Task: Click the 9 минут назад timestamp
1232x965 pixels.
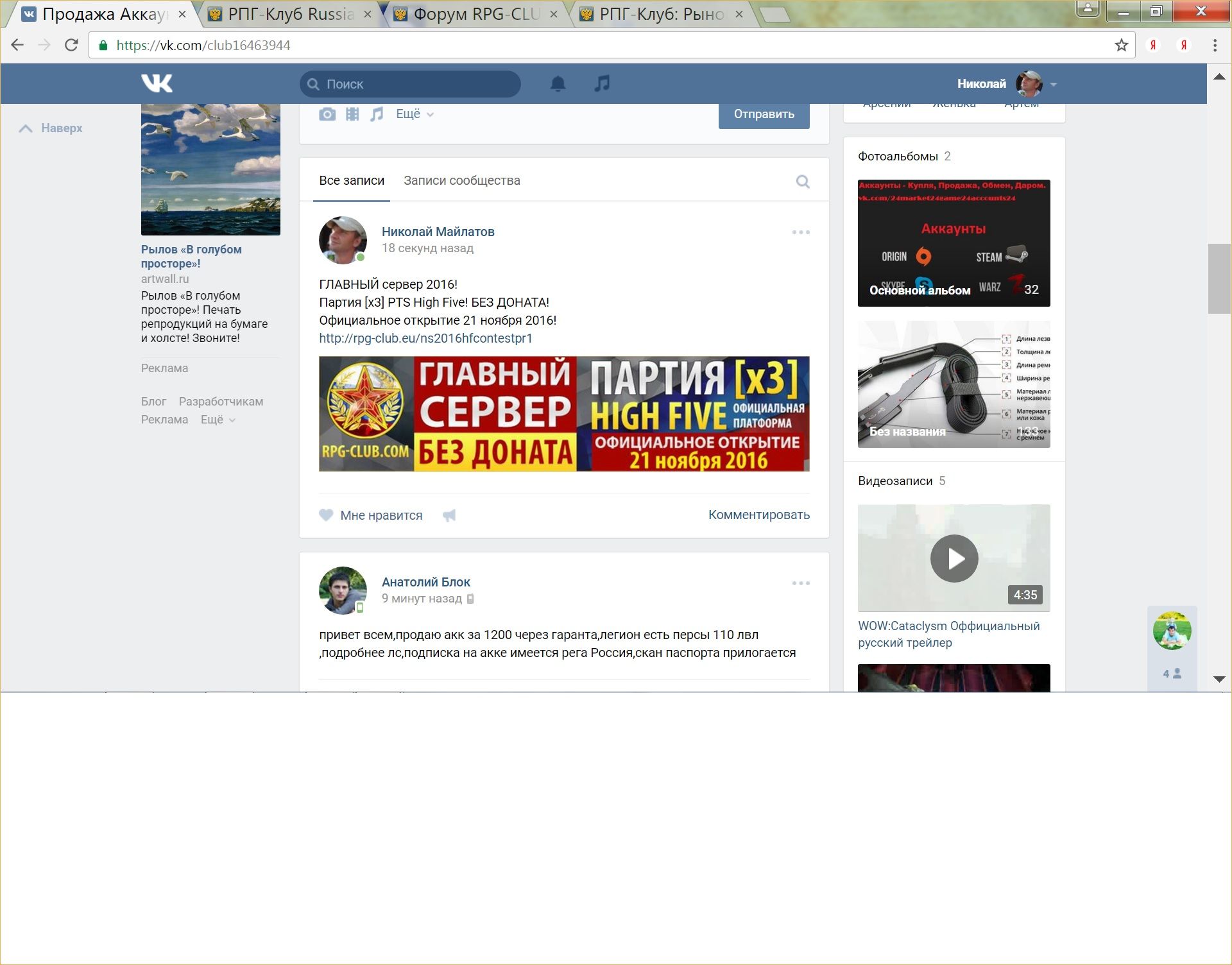Action: [422, 599]
